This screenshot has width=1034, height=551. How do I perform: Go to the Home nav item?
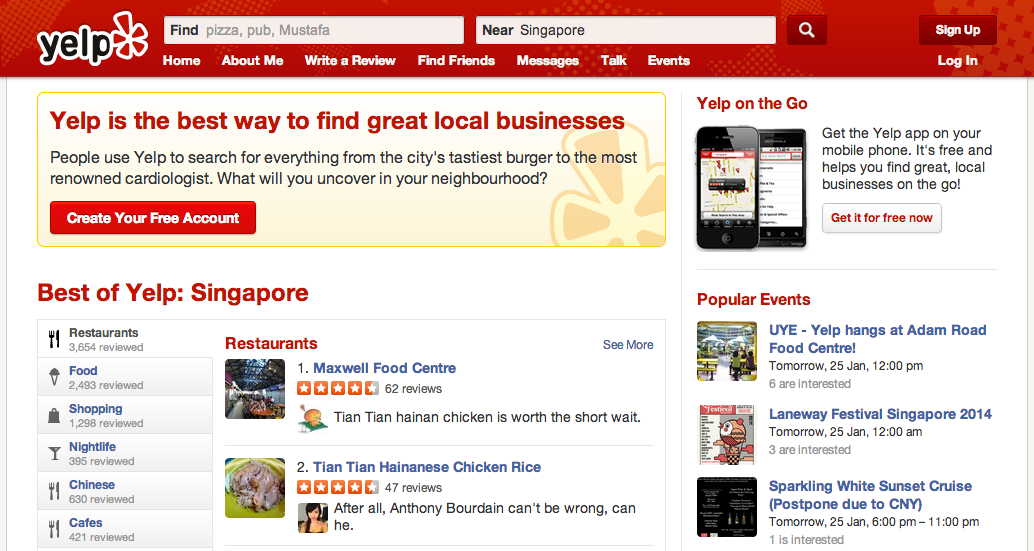[181, 61]
